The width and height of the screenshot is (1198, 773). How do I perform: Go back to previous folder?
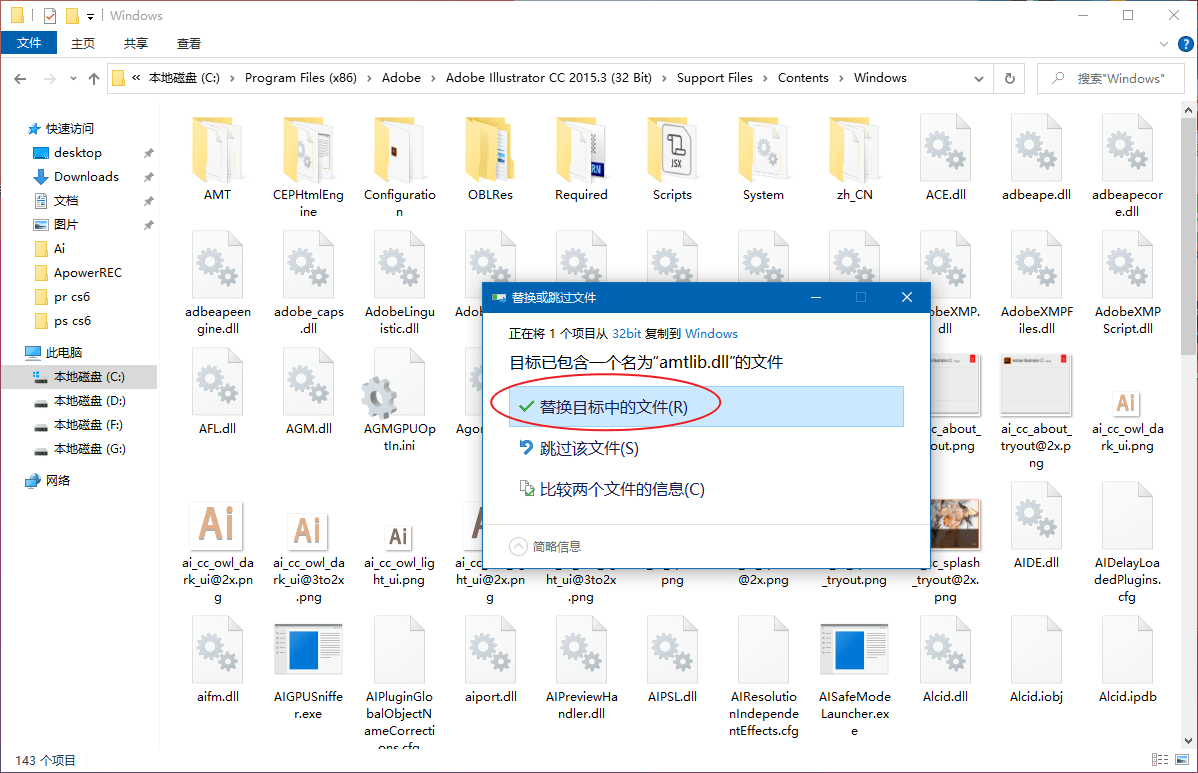[x=21, y=79]
